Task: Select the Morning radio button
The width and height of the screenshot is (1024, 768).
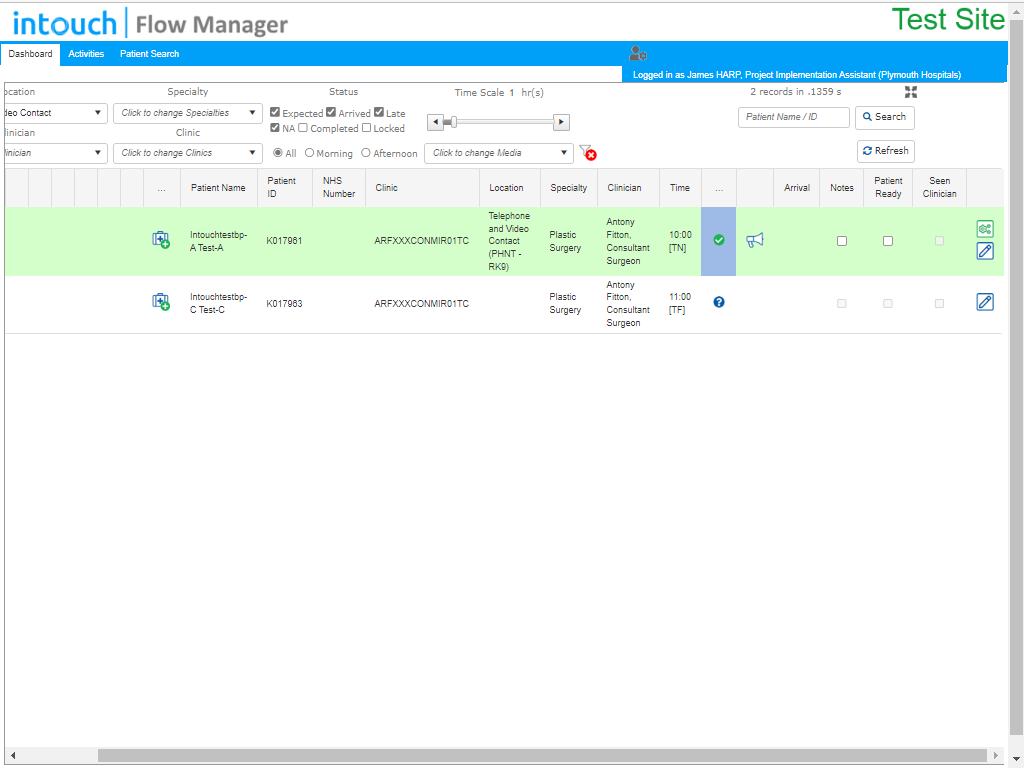Action: tap(310, 153)
